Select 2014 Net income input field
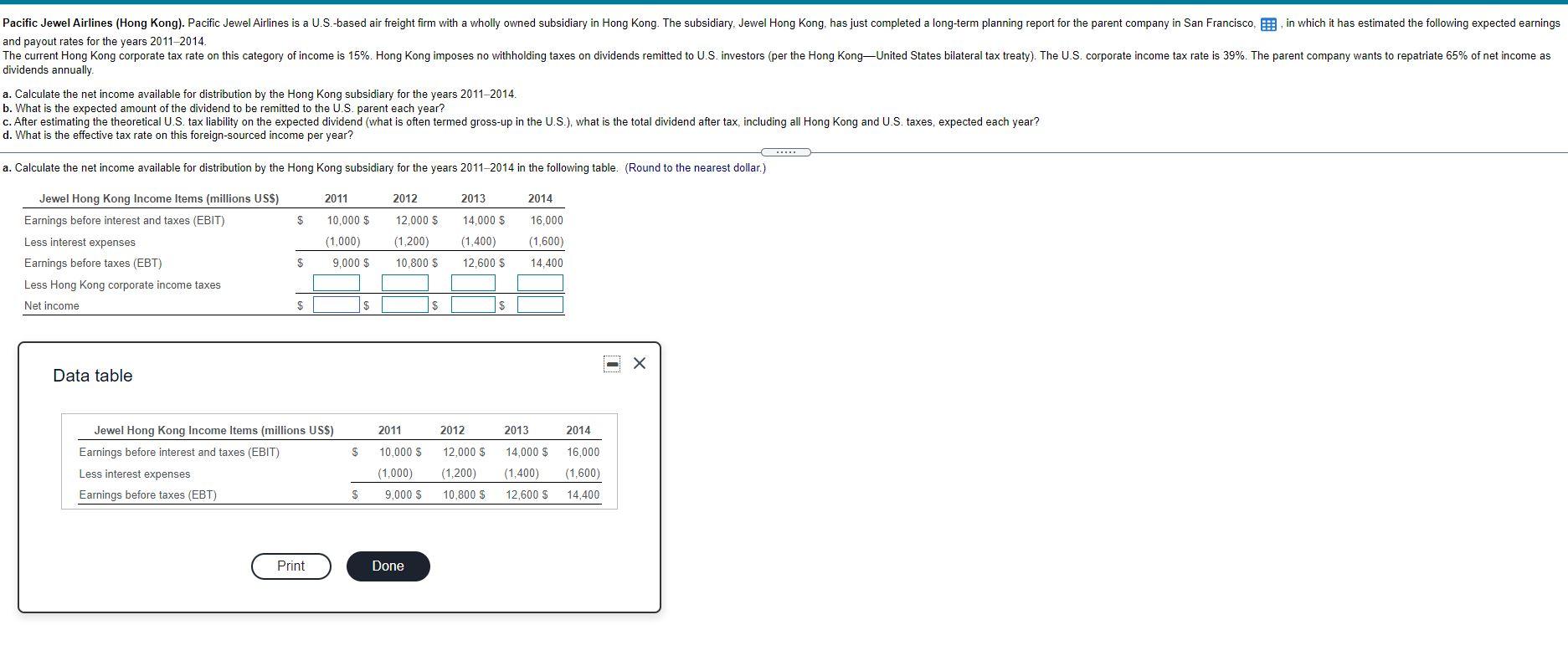 [540, 305]
